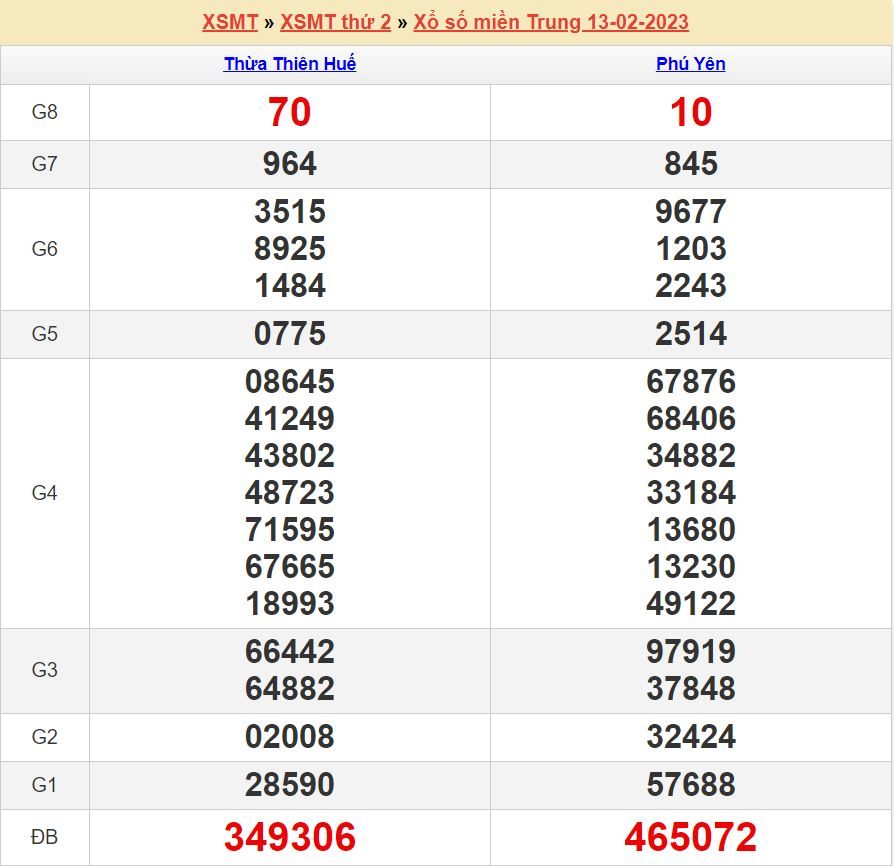
Task: Select the G8 row label
Action: pos(44,112)
